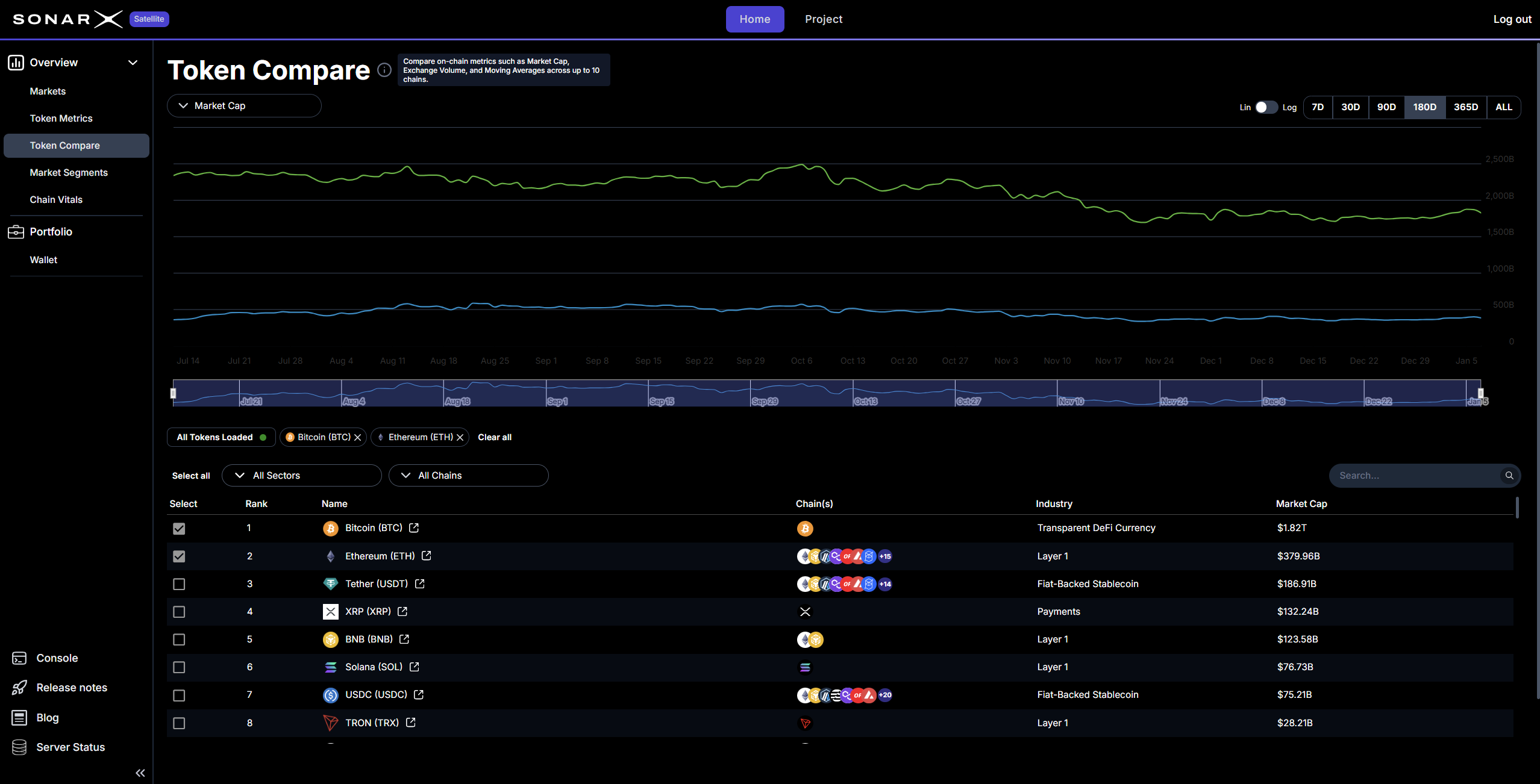Open the All Chains dropdown

coord(469,475)
